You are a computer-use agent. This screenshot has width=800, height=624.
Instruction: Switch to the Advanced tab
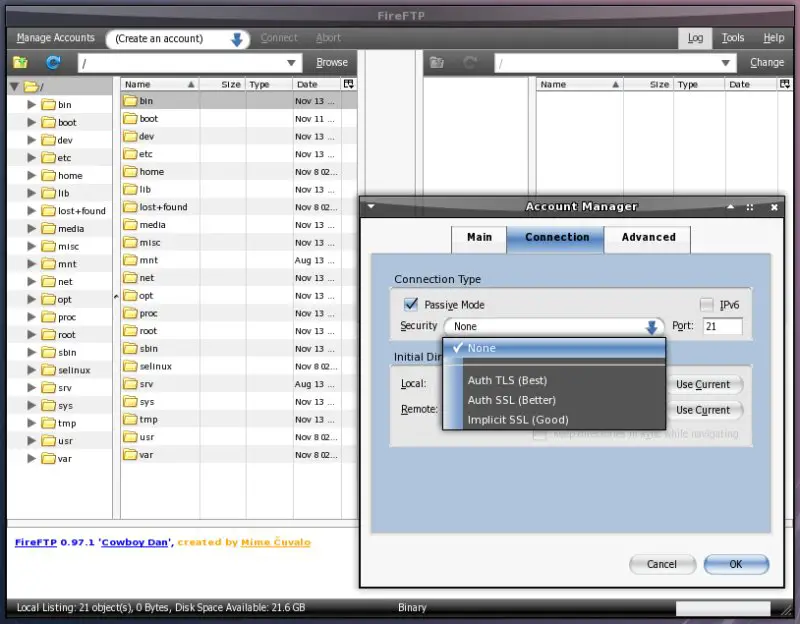pyautogui.click(x=648, y=238)
